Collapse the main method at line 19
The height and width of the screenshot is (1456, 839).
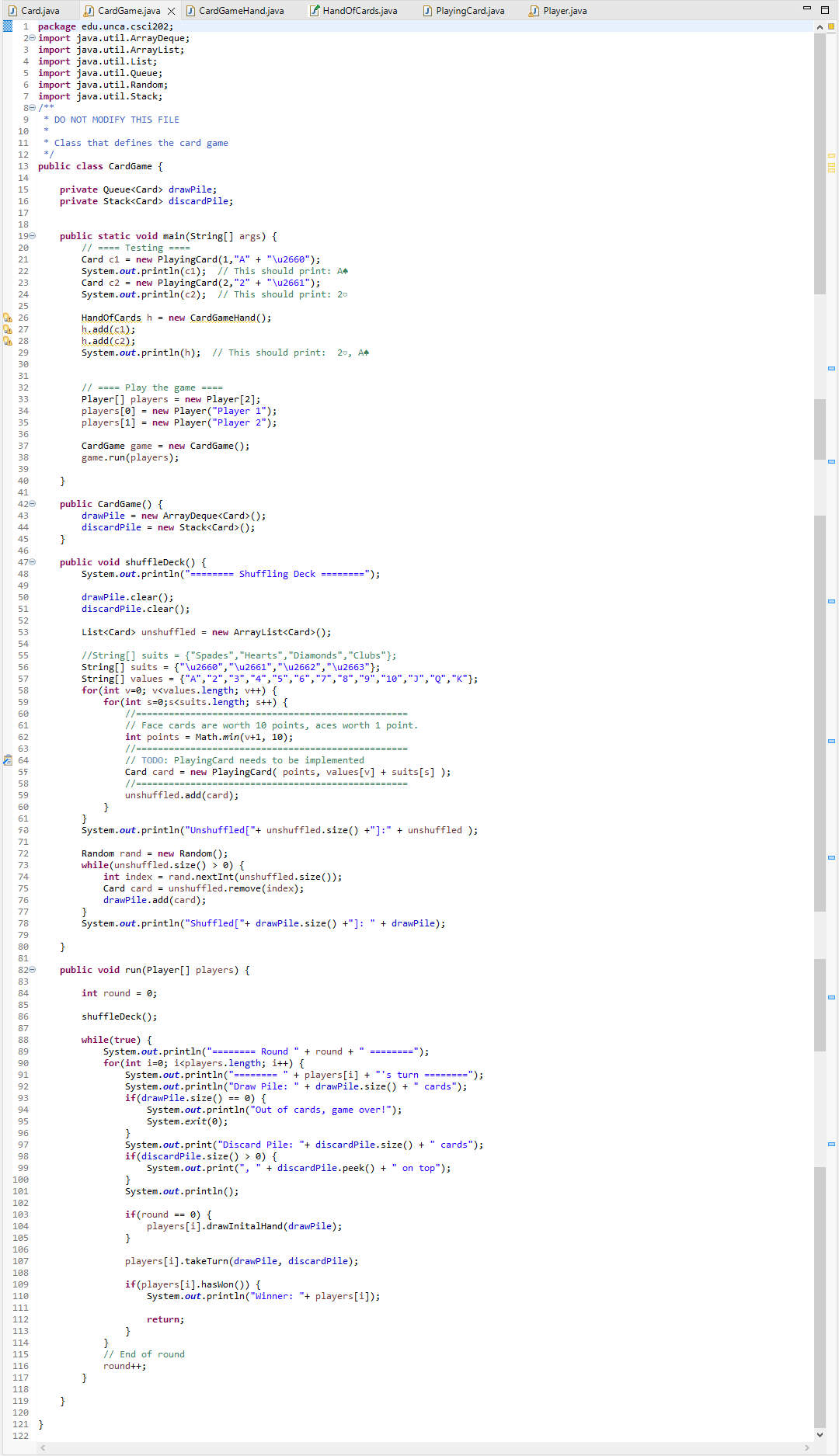[x=32, y=236]
